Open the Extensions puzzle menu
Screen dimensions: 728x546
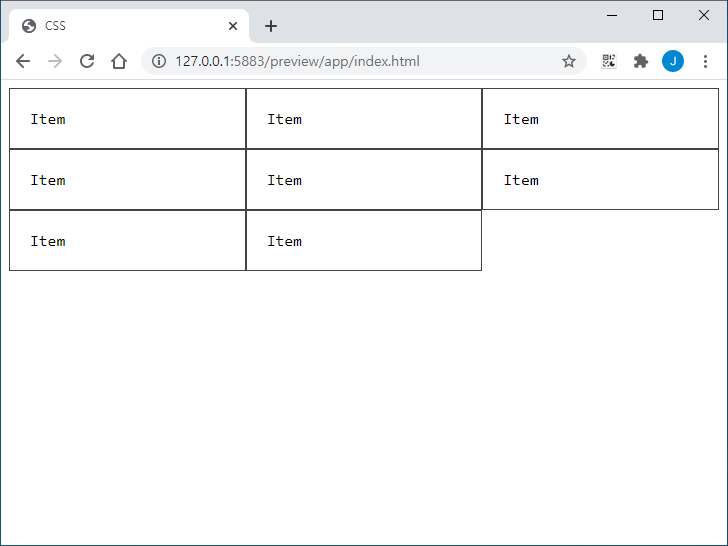point(641,61)
